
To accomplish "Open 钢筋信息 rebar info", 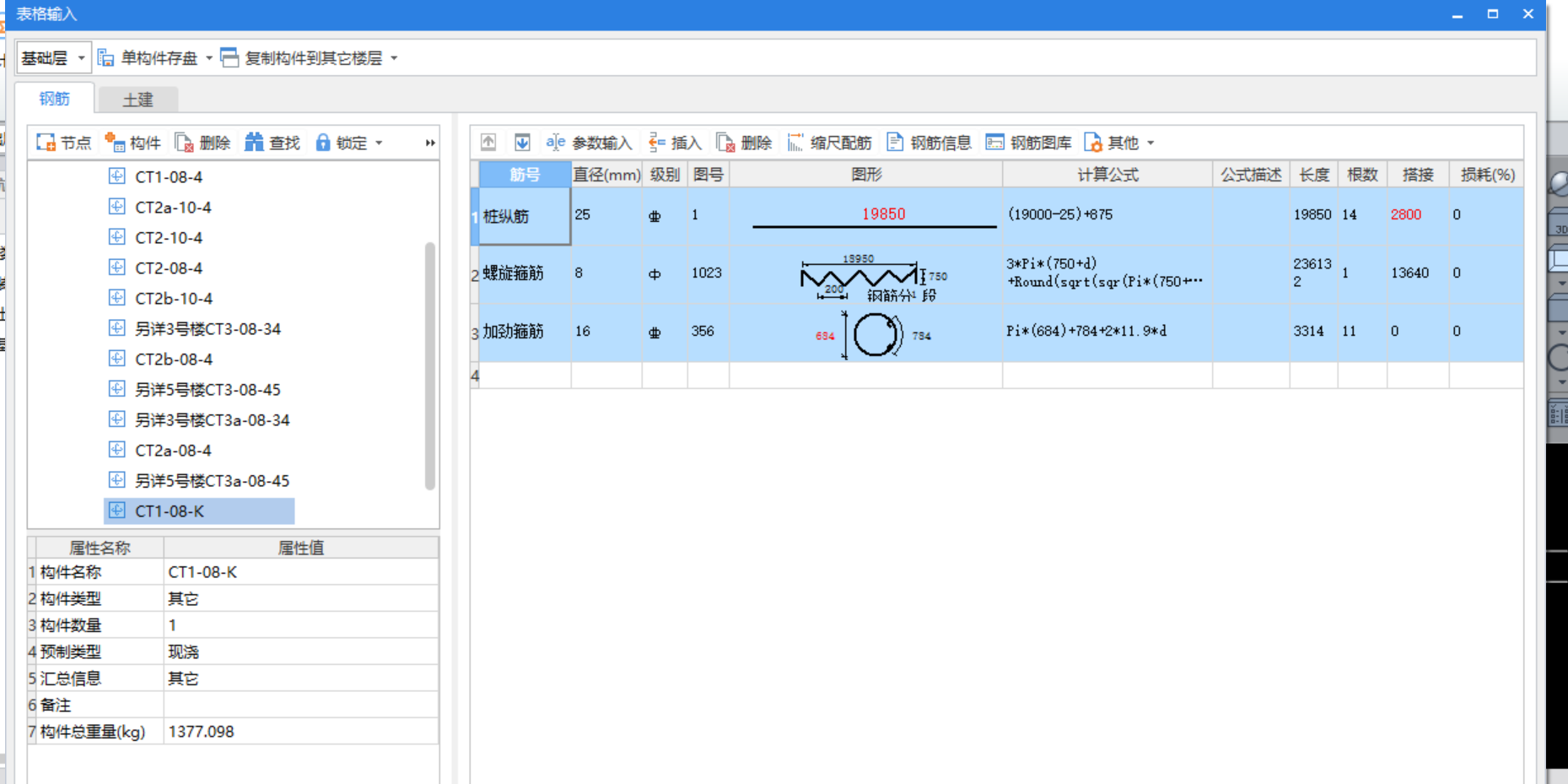I will point(929,143).
